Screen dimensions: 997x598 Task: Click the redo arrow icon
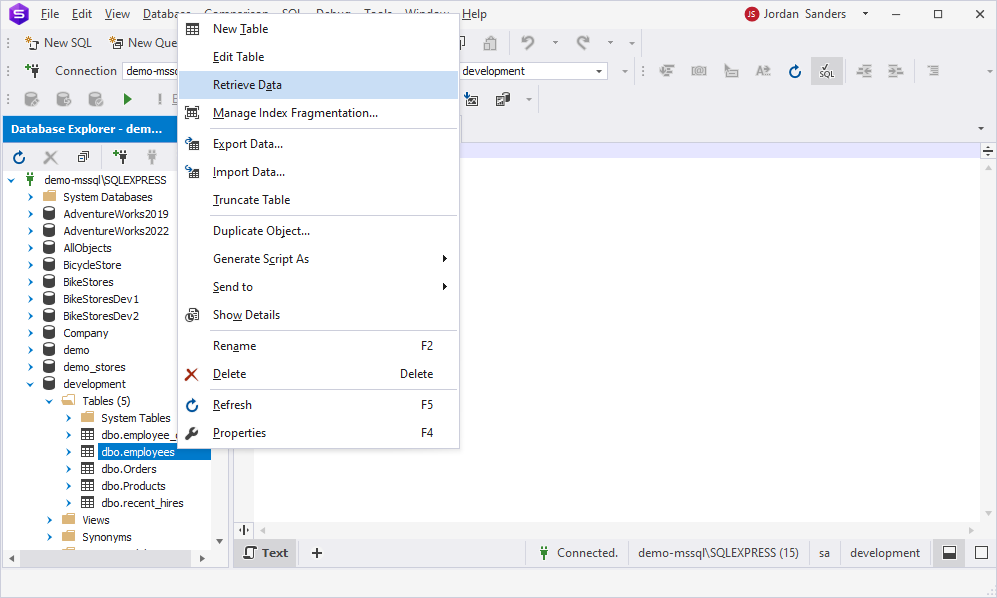[x=582, y=43]
